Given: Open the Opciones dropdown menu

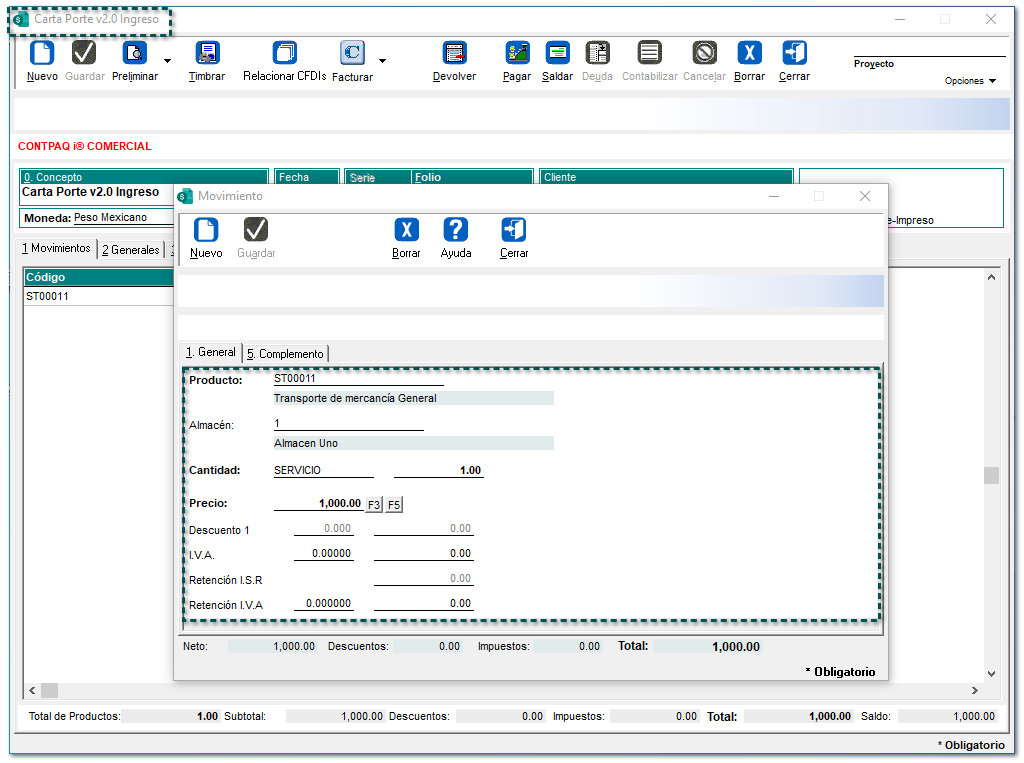Looking at the screenshot, I should click(970, 81).
